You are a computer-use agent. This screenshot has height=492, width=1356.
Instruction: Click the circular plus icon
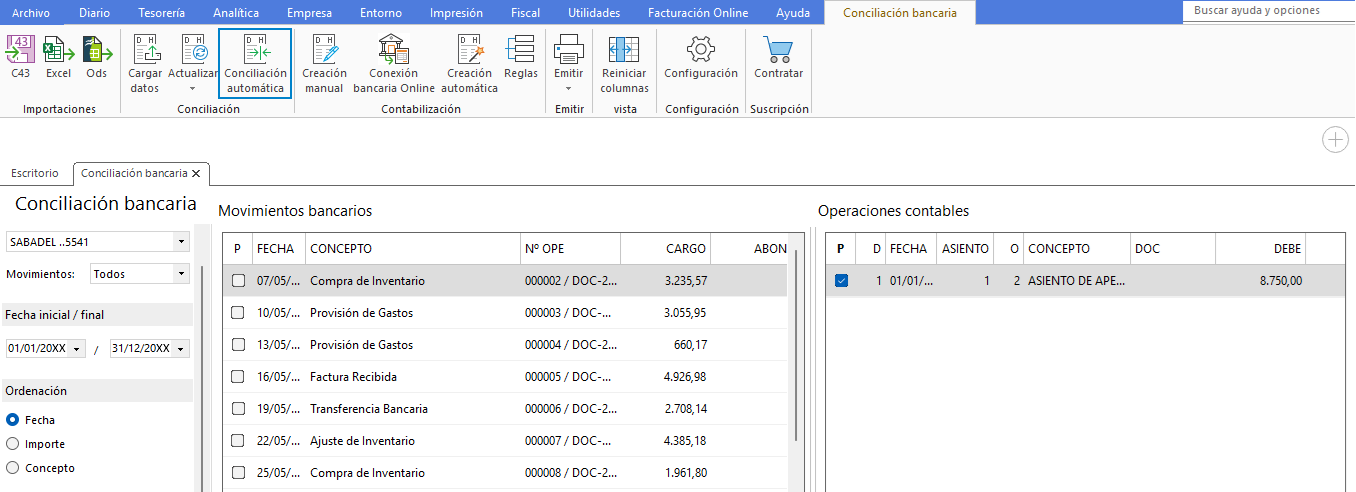1335,140
